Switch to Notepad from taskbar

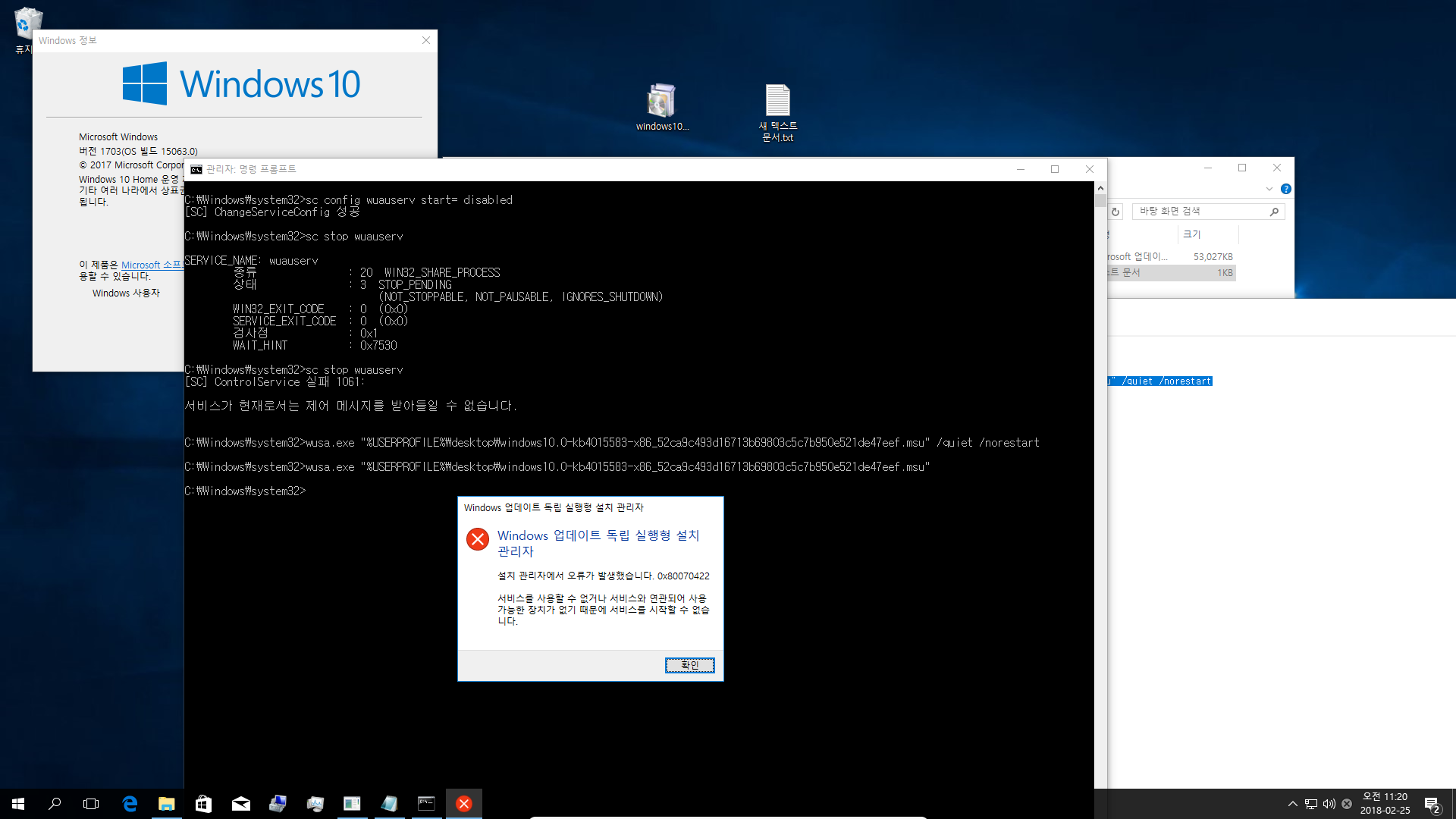click(389, 804)
